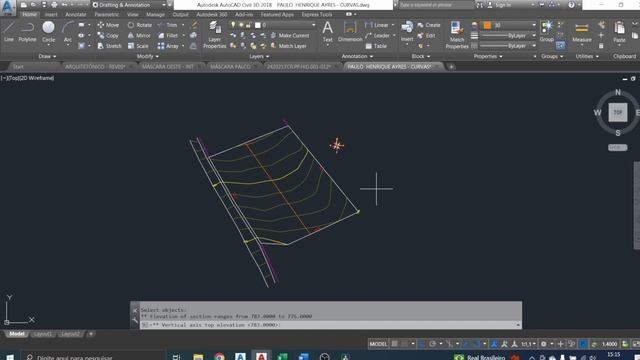This screenshot has width=640, height=360.
Task: Activate the Array command
Action: point(168,46)
